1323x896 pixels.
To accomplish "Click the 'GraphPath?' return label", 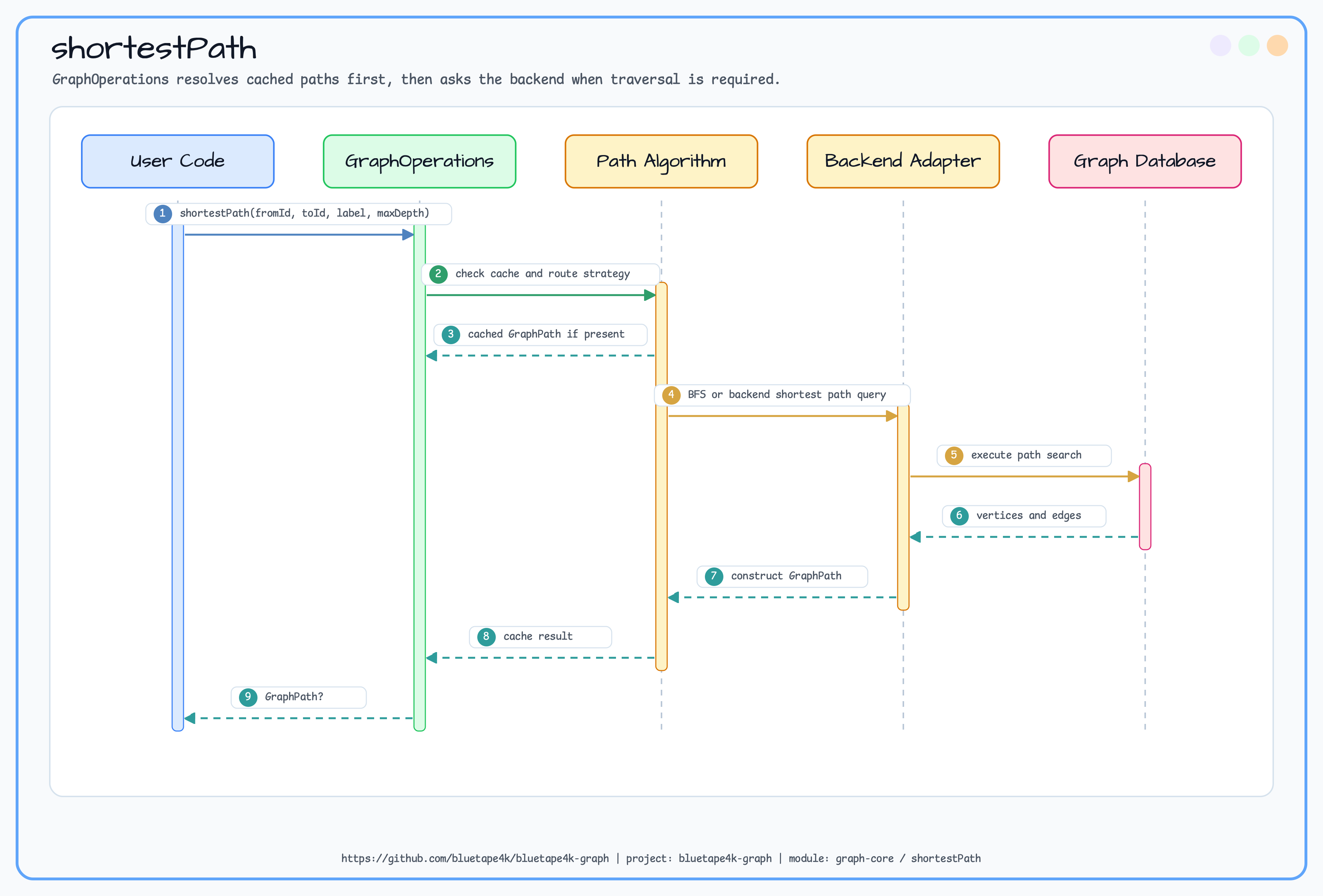I will click(x=294, y=697).
